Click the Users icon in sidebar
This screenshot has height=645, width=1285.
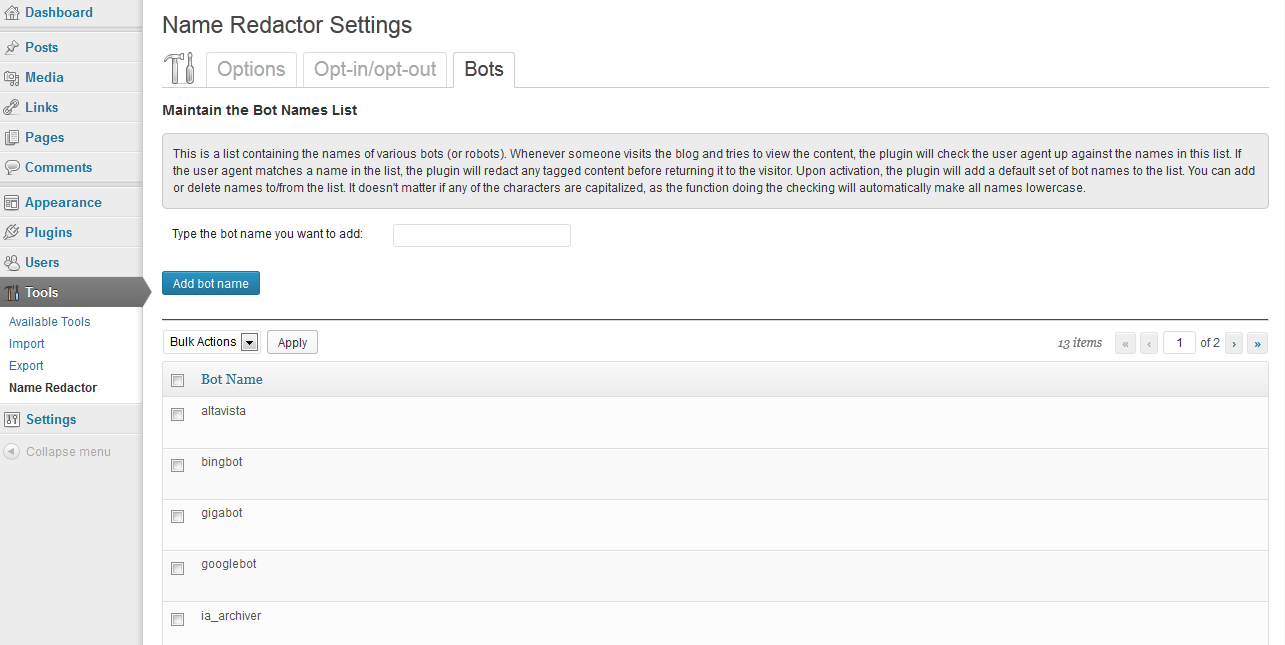[12, 262]
